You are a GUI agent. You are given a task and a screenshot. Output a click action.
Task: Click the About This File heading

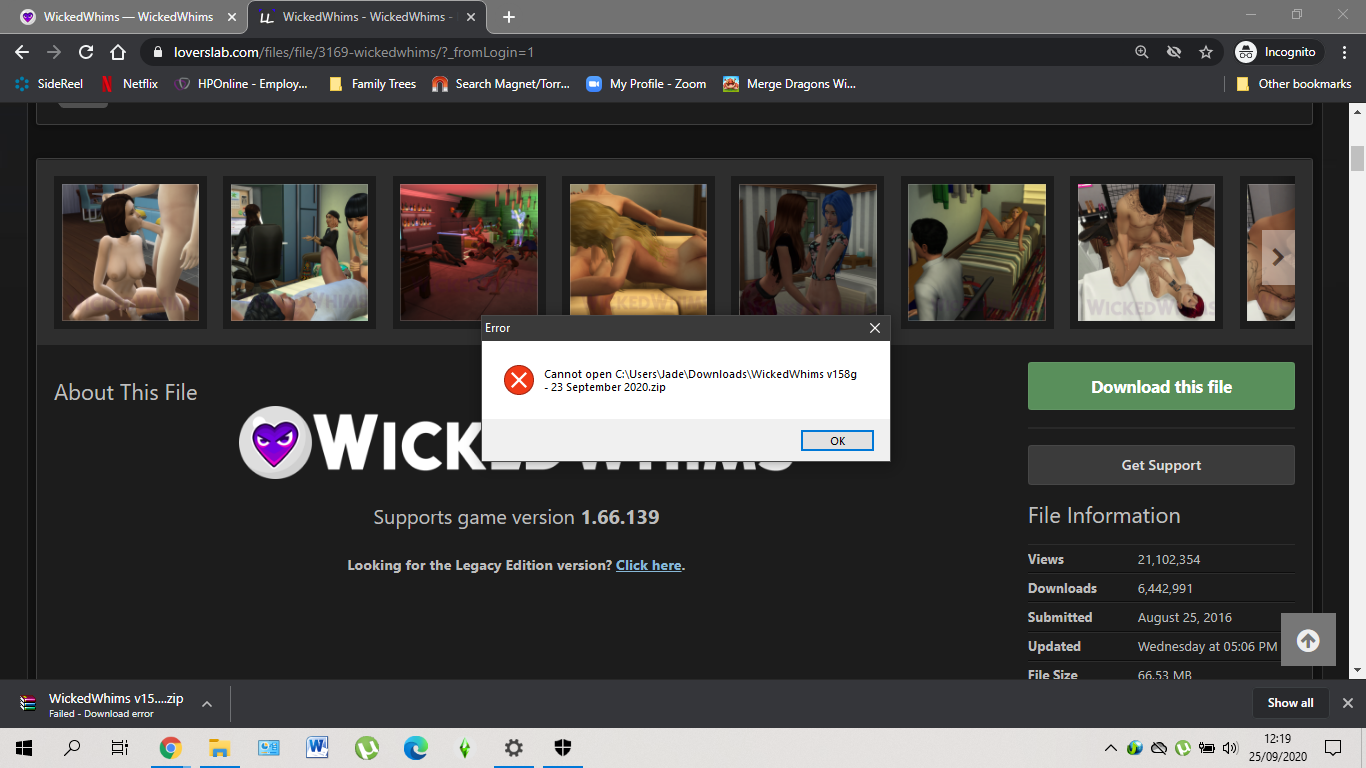[x=126, y=392]
